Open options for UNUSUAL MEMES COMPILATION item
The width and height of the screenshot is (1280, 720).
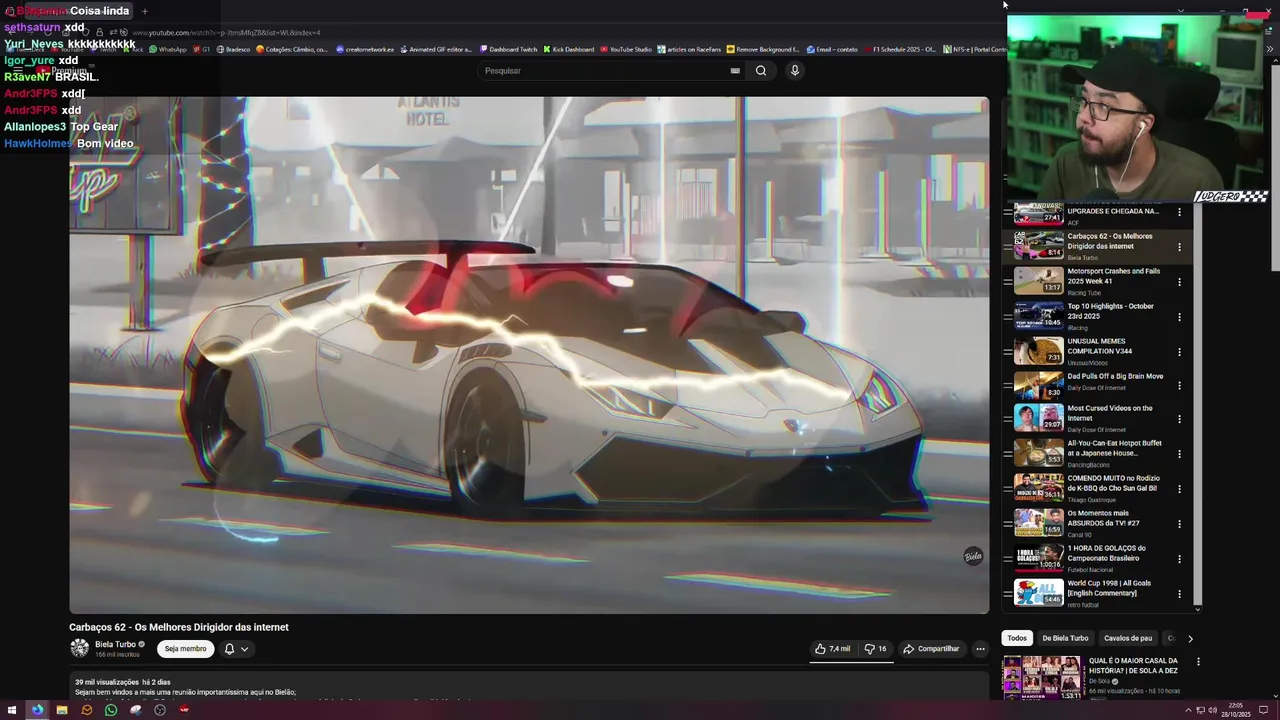1179,352
